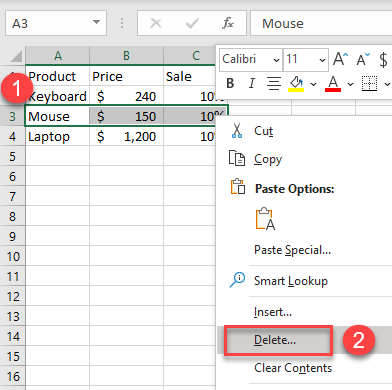The image size is (392, 390).
Task: Select row 8 header
Action: tap(12, 216)
